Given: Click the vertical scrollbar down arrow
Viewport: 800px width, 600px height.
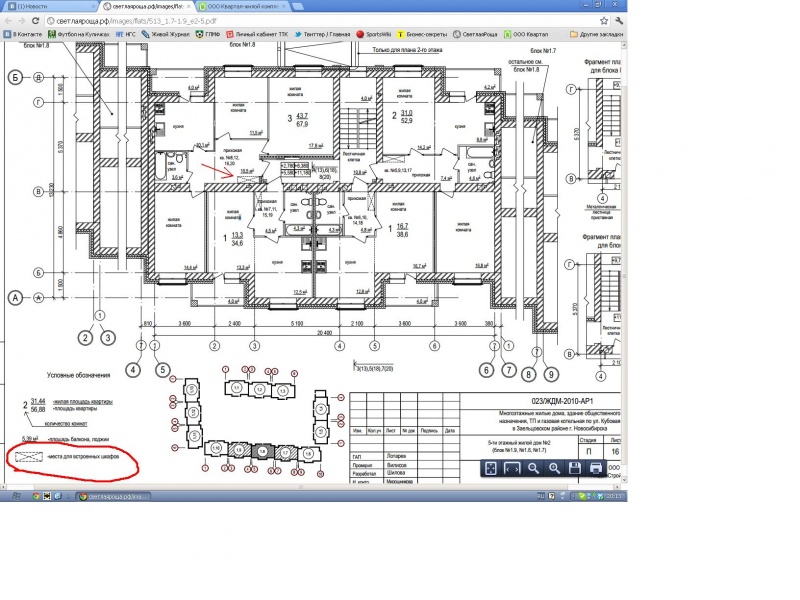Looking at the screenshot, I should 622,479.
